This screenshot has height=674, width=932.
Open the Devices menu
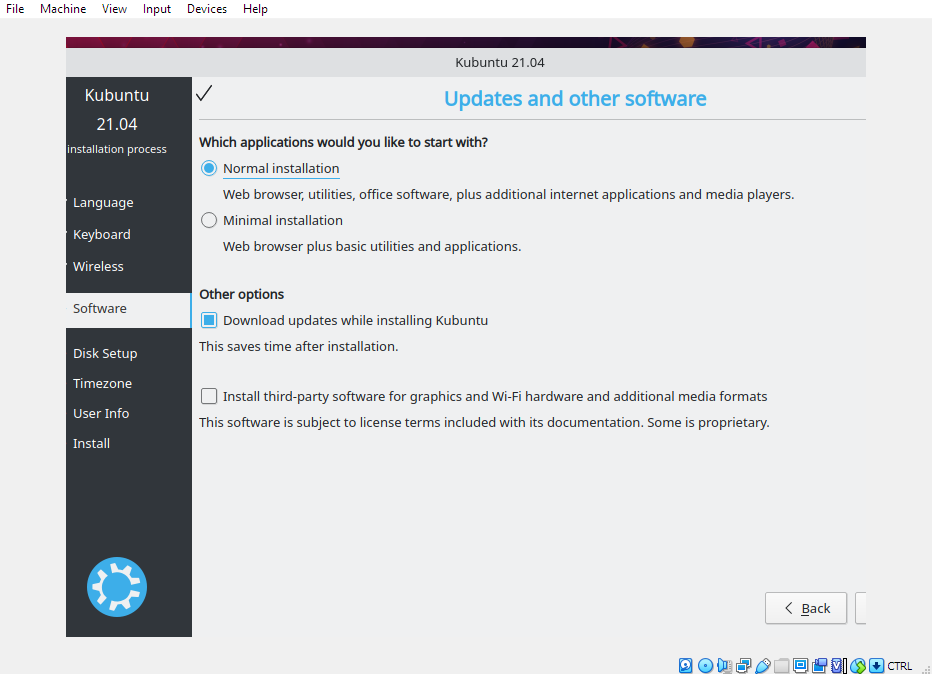tap(207, 9)
